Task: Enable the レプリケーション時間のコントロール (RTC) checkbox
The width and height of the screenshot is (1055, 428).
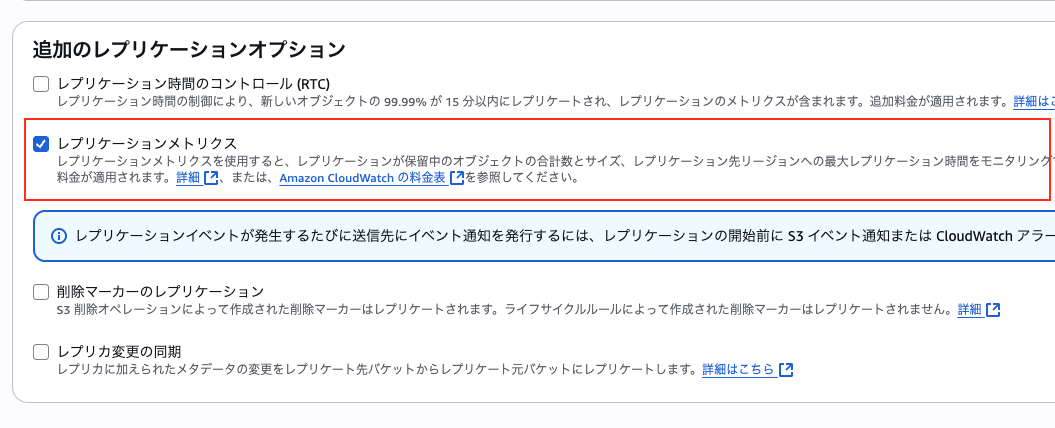Action: pos(41,84)
